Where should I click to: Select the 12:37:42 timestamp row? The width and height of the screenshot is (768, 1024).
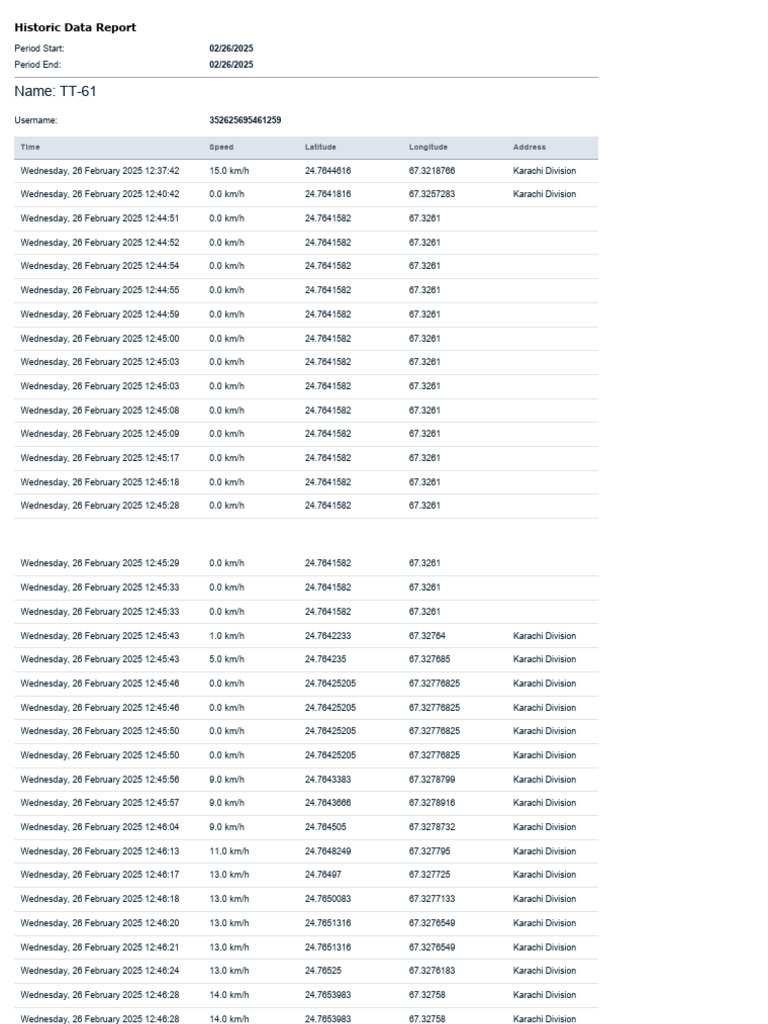point(306,171)
